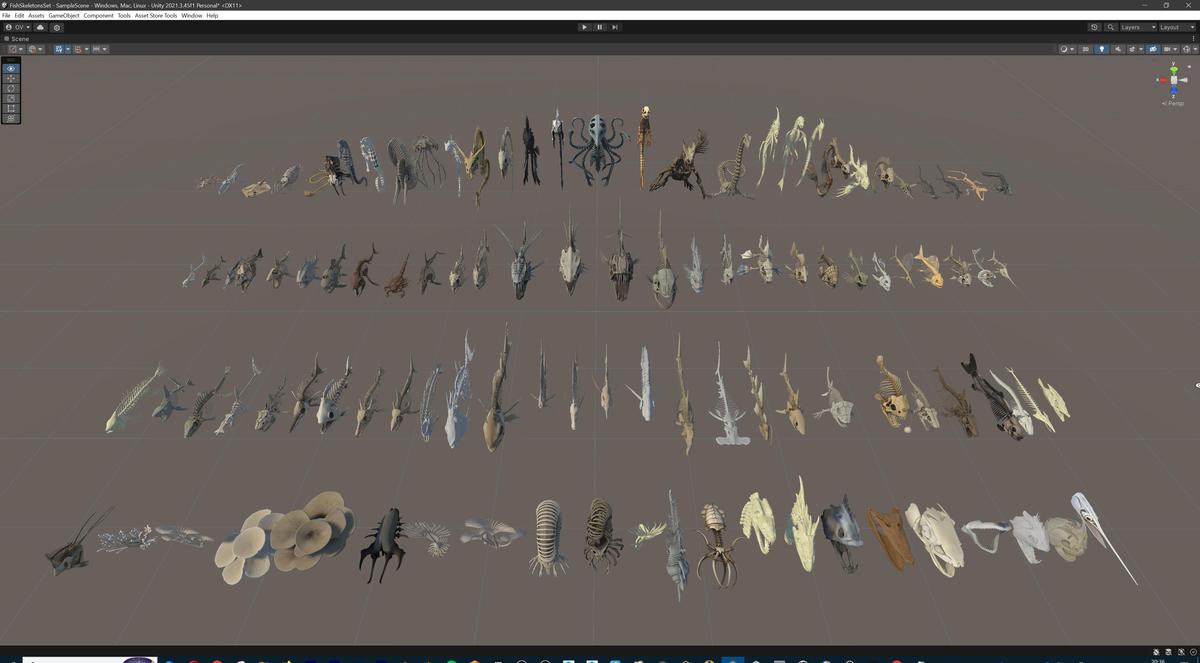Activate the View hand tool
Screen dimensions: 1200x663
(10, 68)
